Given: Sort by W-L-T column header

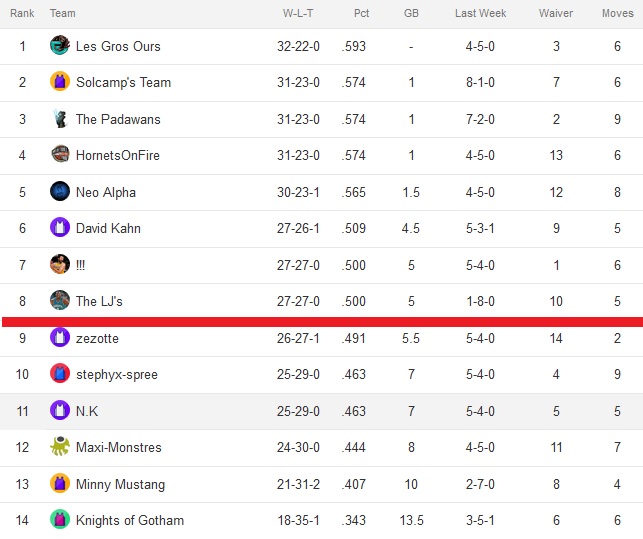Looking at the screenshot, I should point(298,13).
